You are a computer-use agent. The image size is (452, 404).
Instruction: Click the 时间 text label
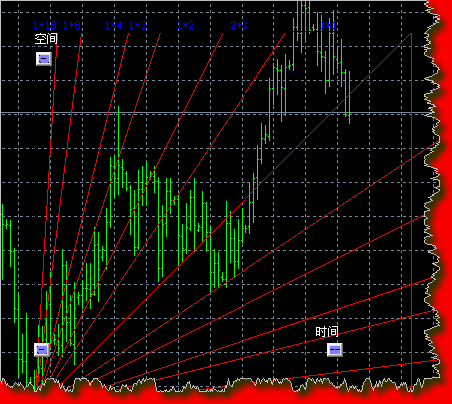pos(327,332)
